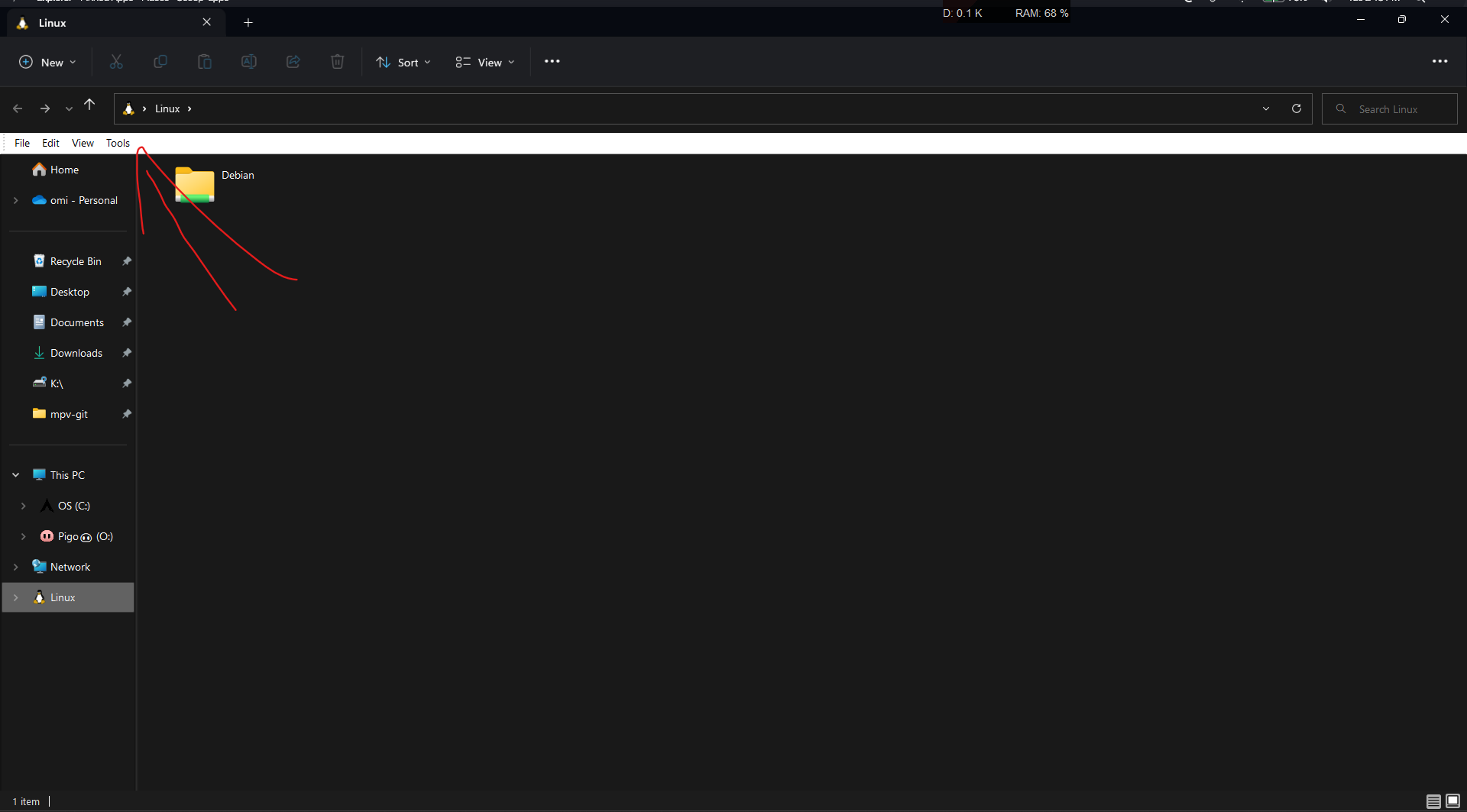Screen dimensions: 1467x812
Task: Switch to details view in status bar
Action: 1433,801
